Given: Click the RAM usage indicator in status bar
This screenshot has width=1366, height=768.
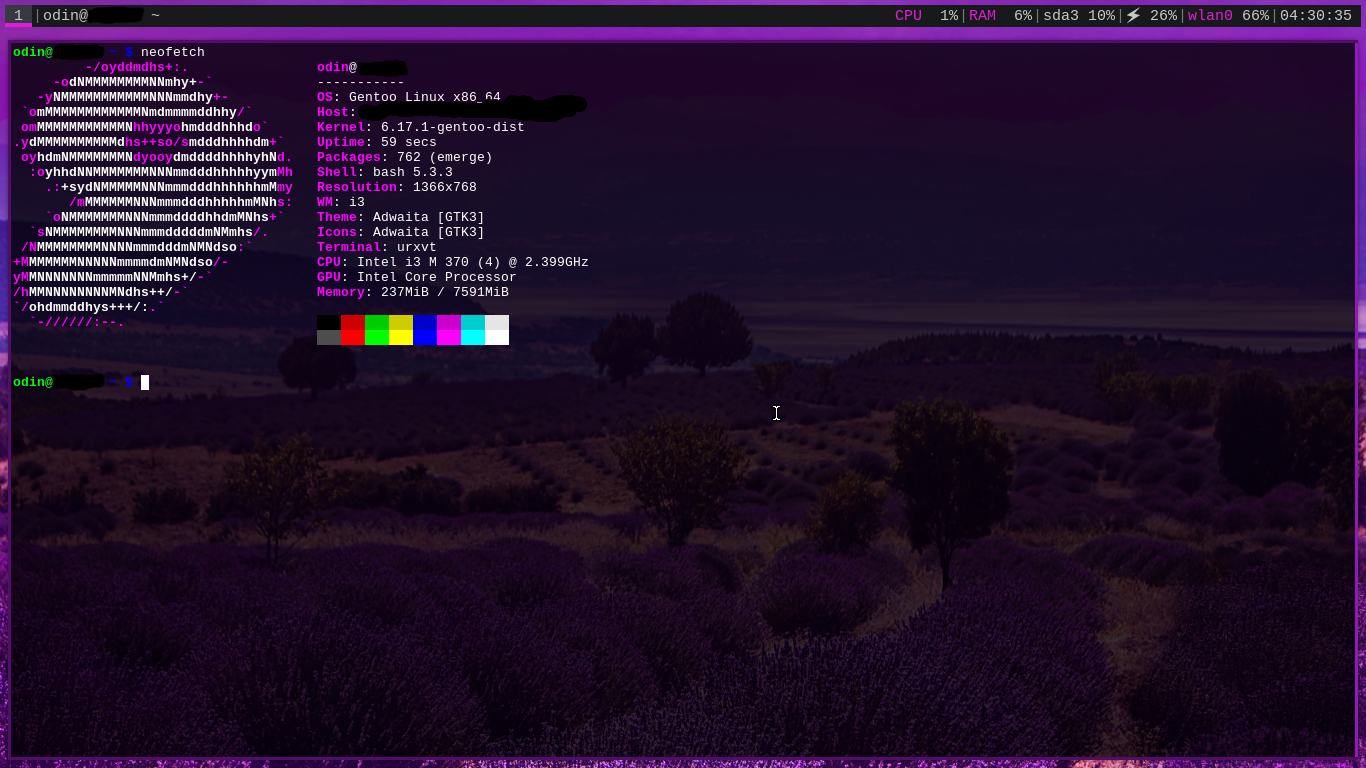Looking at the screenshot, I should point(999,16).
